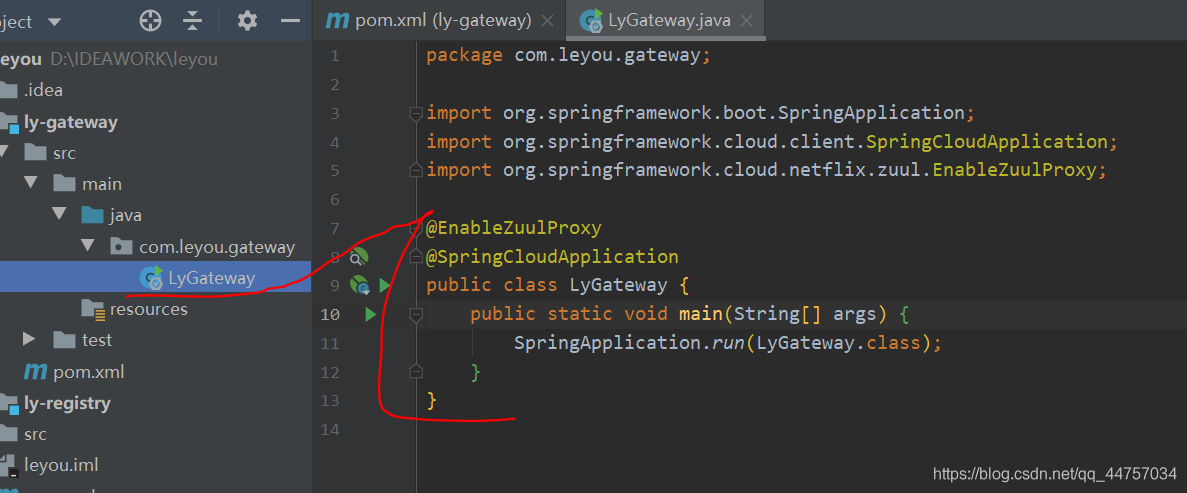Screen dimensions: 1187x493
Task: Expand the test folder arrow
Action: tap(30, 339)
